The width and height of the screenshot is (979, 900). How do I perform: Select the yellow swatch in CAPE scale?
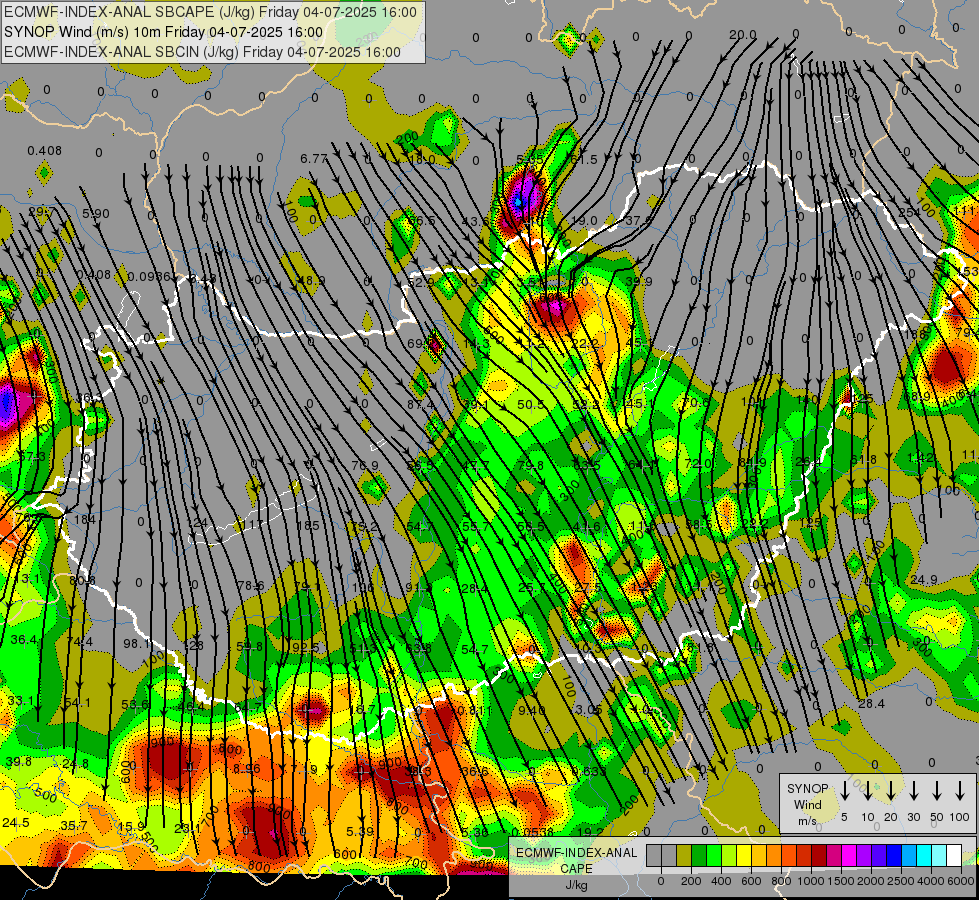(x=744, y=856)
